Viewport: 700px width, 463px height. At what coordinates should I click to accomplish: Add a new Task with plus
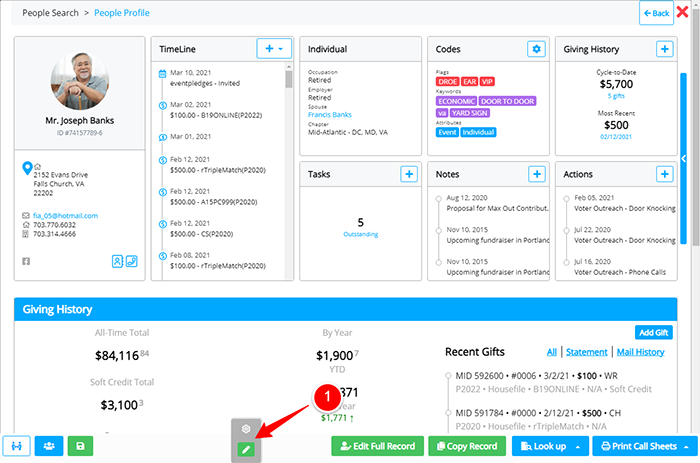[x=409, y=174]
